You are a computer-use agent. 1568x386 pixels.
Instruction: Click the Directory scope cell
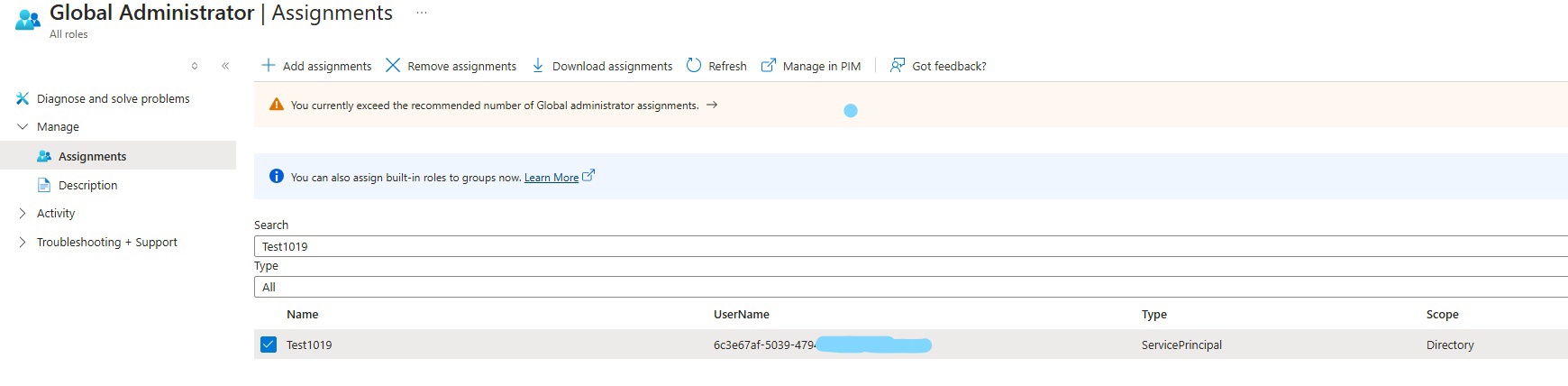coord(1450,345)
